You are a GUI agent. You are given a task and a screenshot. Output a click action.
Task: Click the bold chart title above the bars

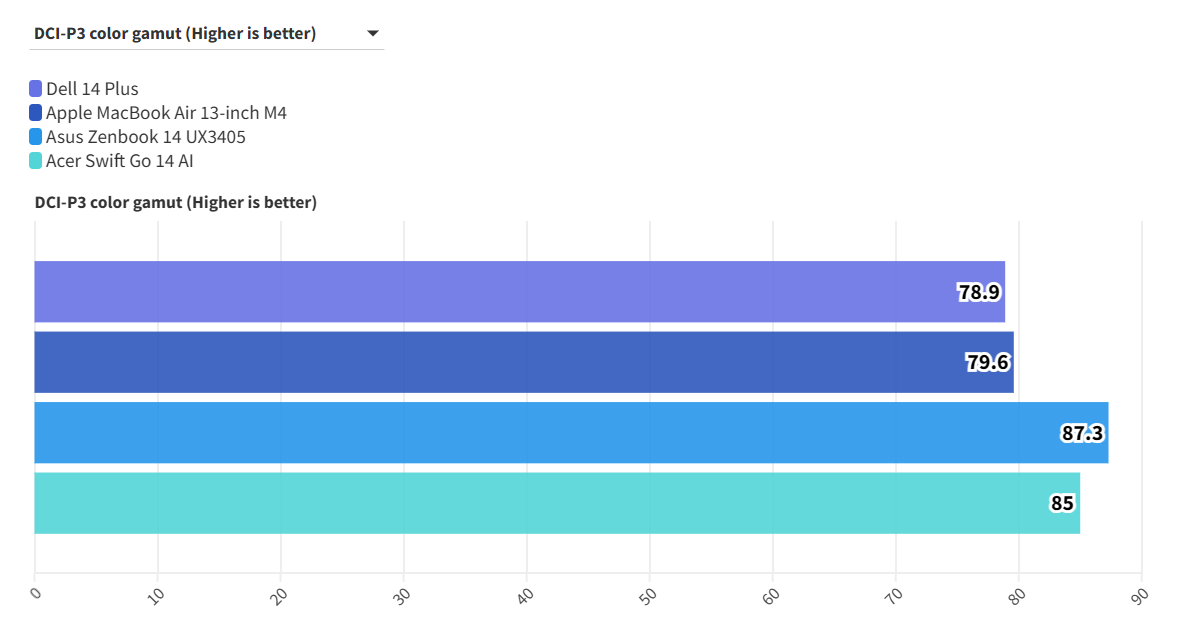pyautogui.click(x=176, y=203)
